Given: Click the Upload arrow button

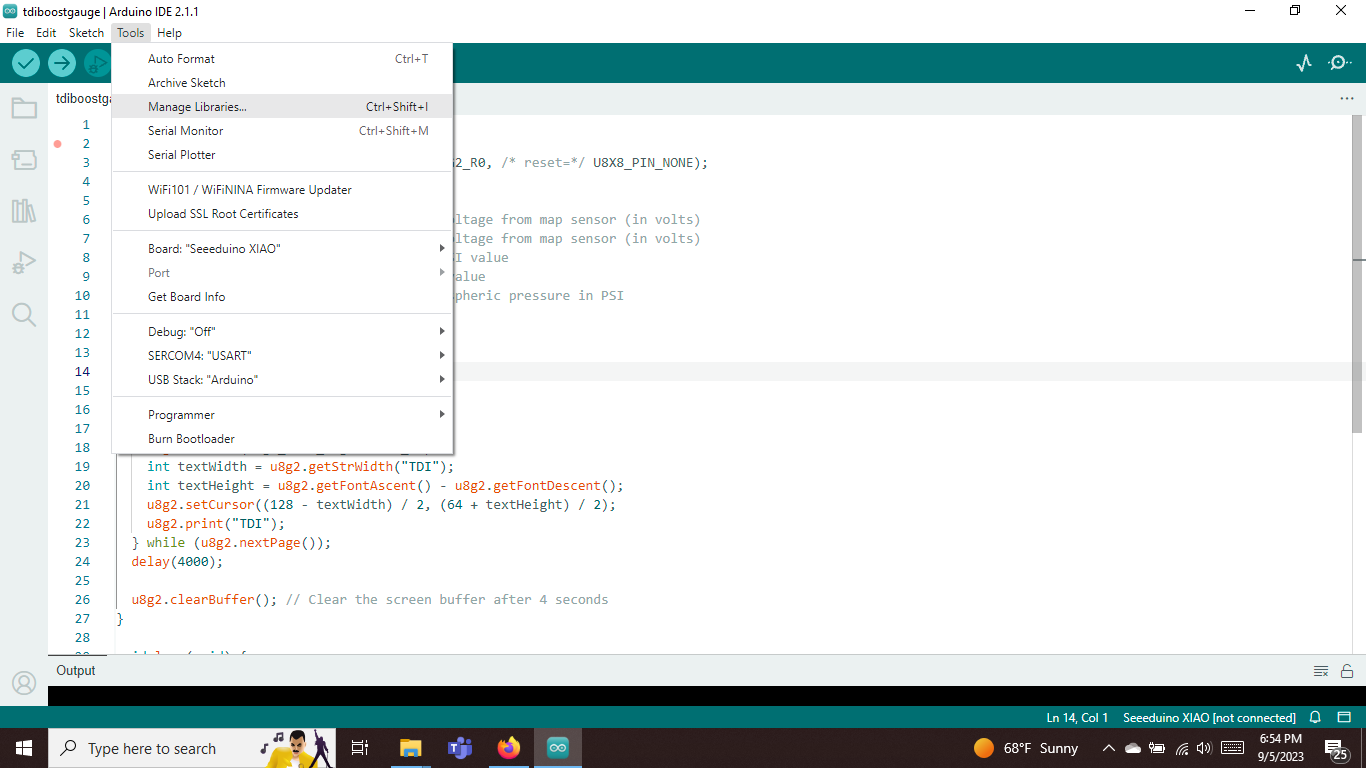Looking at the screenshot, I should coord(62,63).
